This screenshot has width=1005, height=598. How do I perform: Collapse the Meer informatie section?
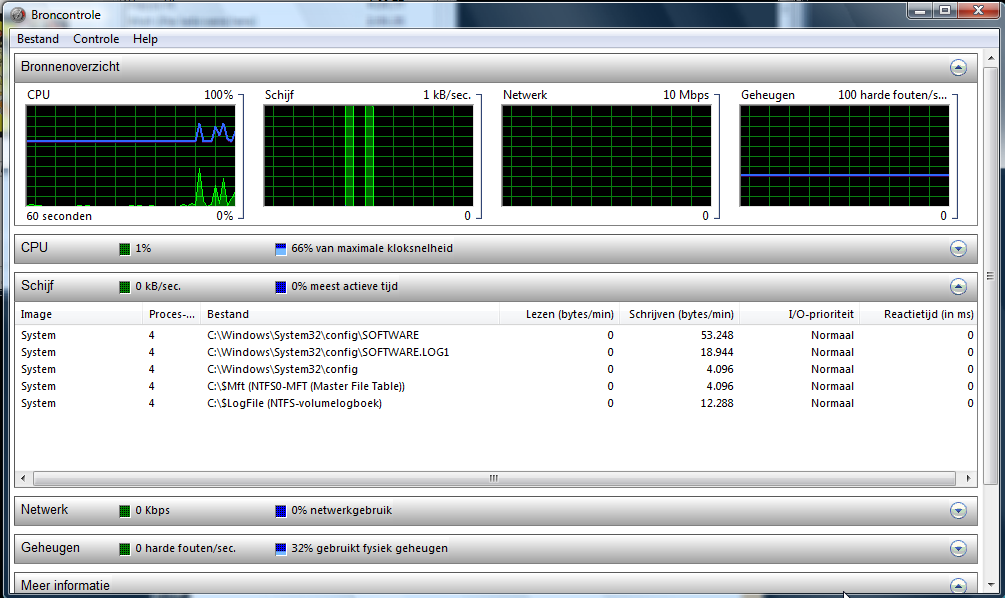click(958, 585)
